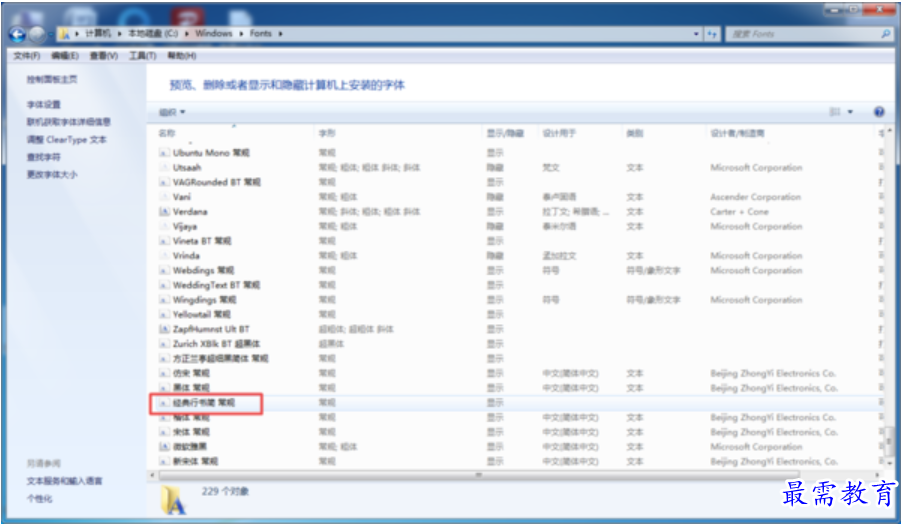Expand the arrow after Fonts in the breadcrumb
904x525 pixels.
point(281,34)
